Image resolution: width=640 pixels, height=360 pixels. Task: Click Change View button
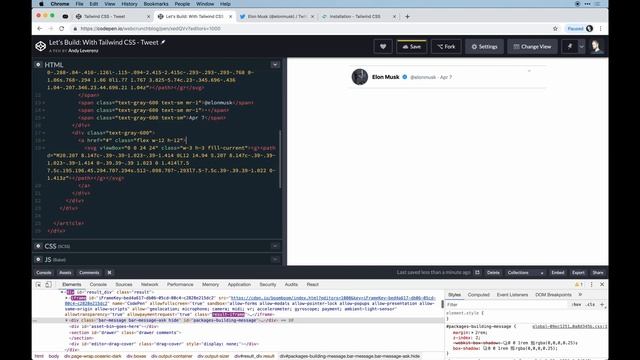[x=532, y=47]
